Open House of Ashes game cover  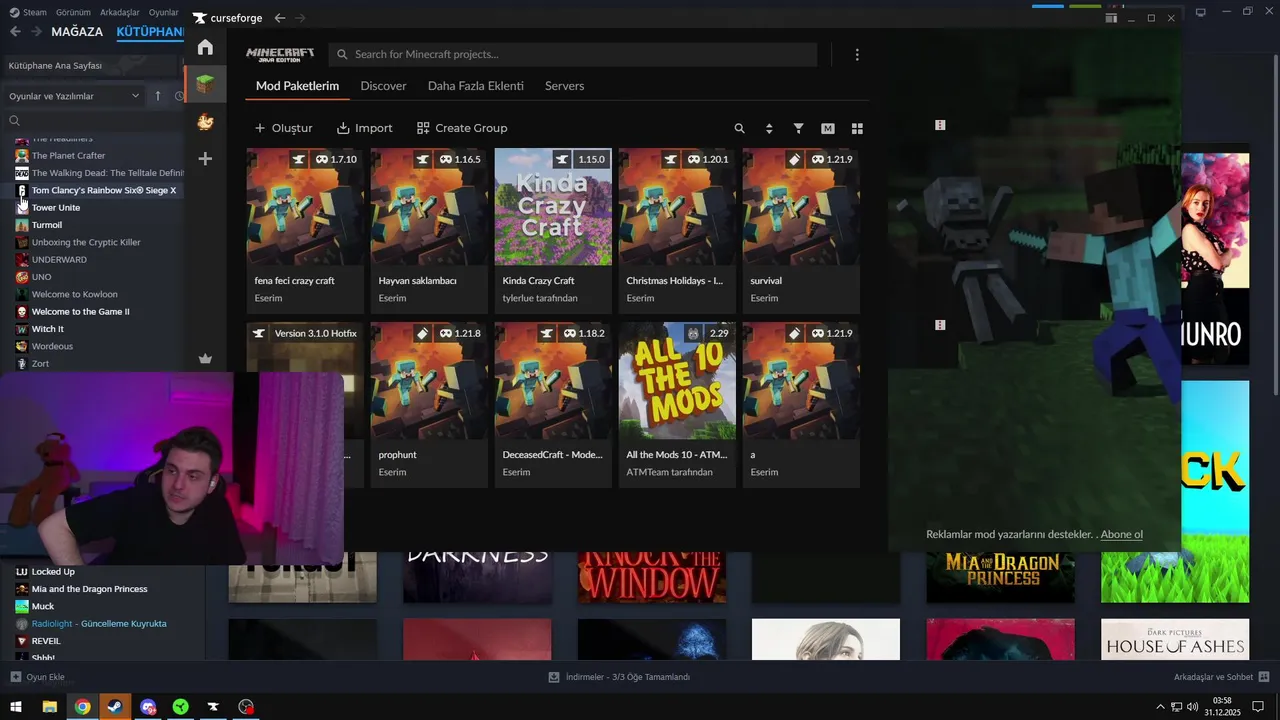[1175, 639]
